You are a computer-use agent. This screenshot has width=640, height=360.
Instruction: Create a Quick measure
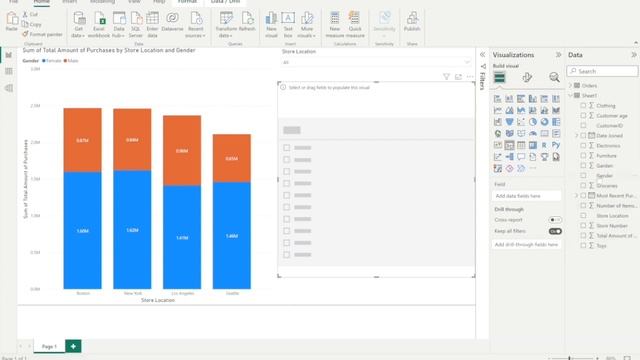coord(355,24)
